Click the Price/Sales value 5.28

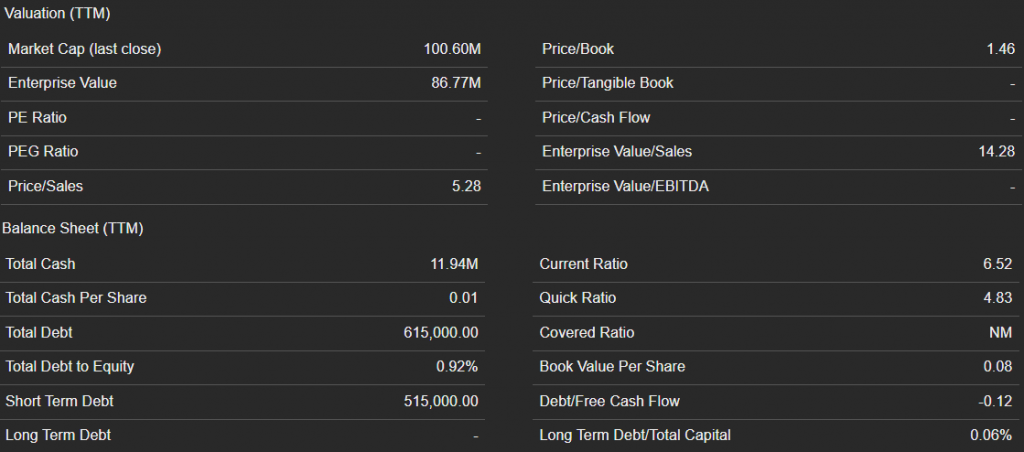[x=466, y=186]
